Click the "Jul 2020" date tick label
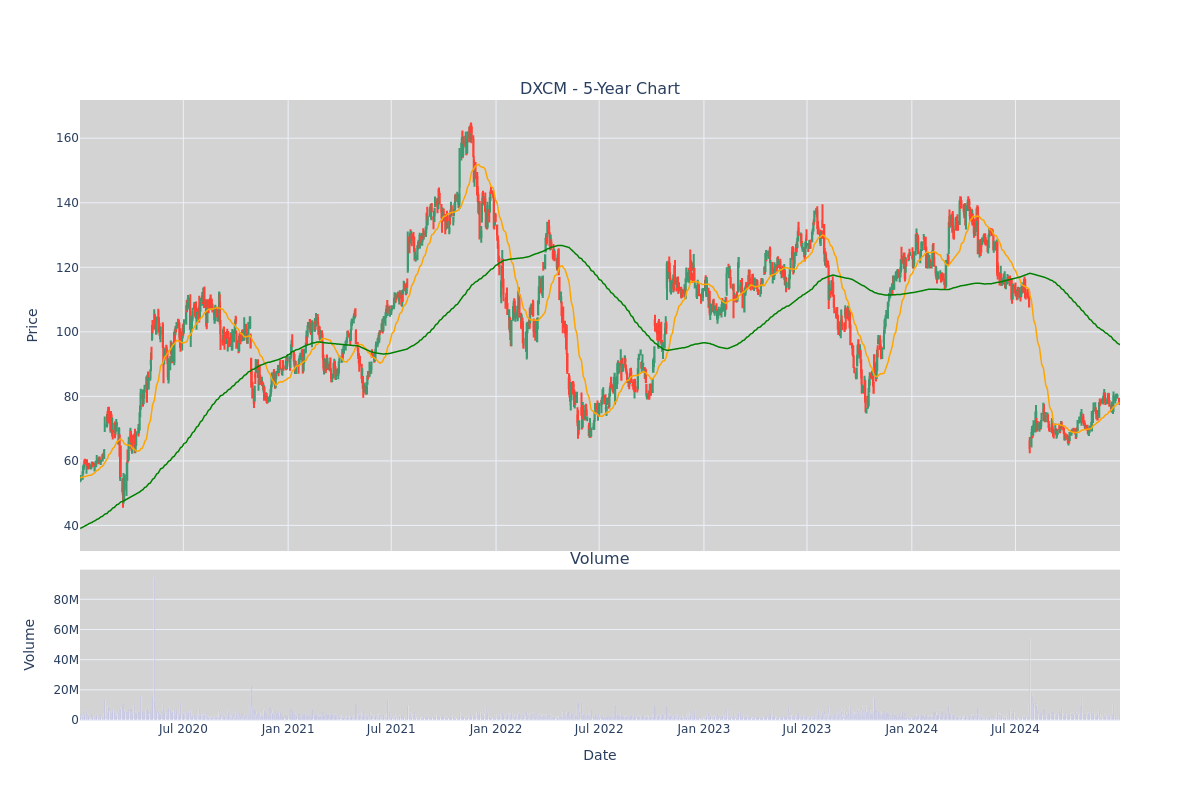The width and height of the screenshot is (1200, 800). point(183,729)
